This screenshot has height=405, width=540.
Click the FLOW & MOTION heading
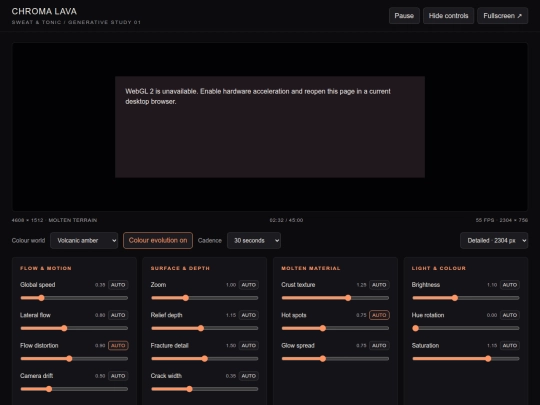coord(46,268)
